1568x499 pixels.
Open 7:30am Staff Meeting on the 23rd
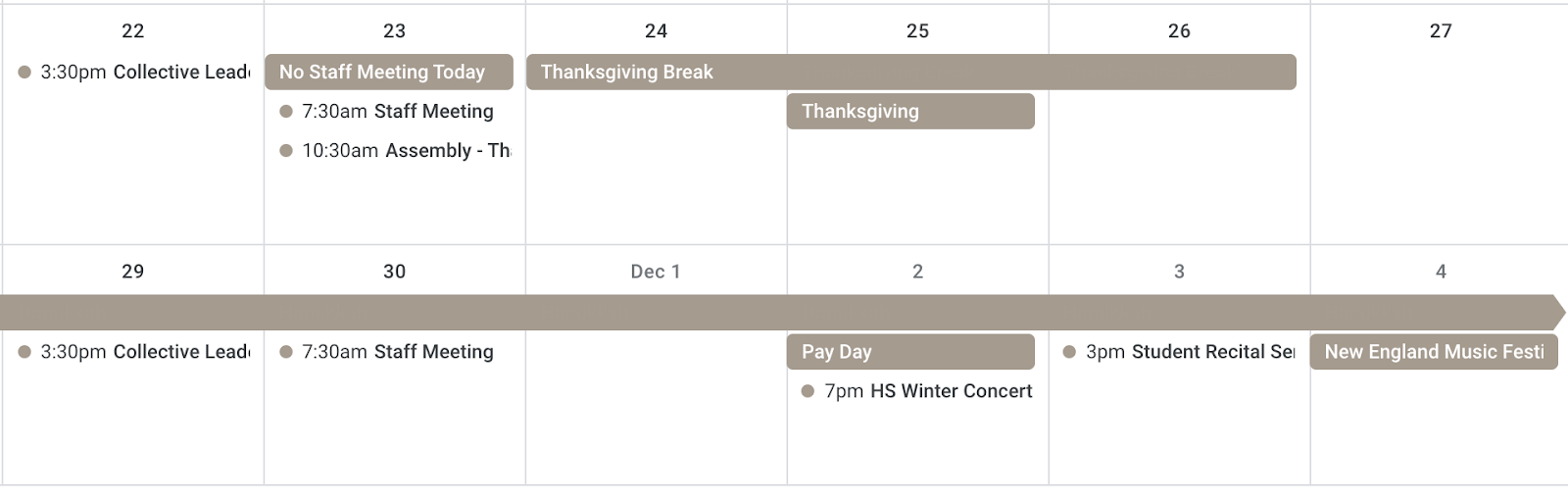[388, 111]
